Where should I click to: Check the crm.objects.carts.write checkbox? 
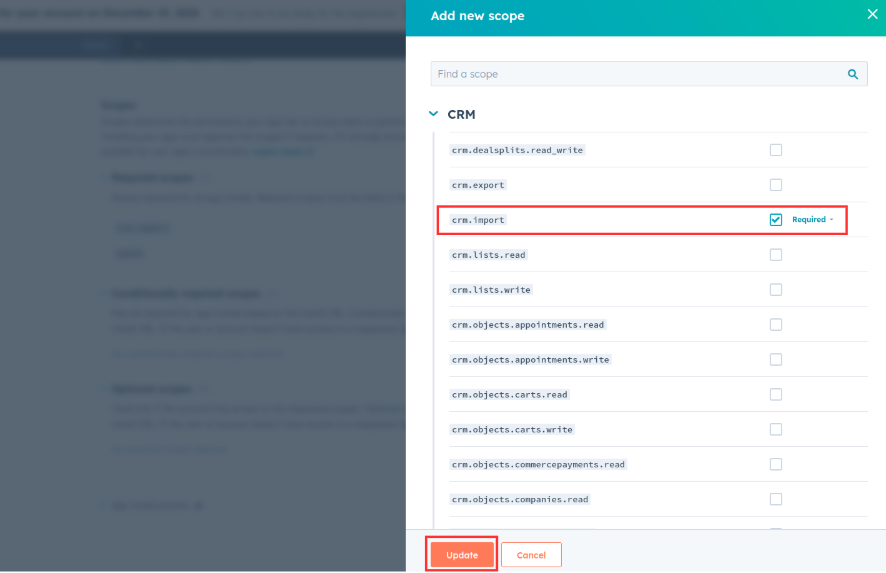(x=775, y=429)
